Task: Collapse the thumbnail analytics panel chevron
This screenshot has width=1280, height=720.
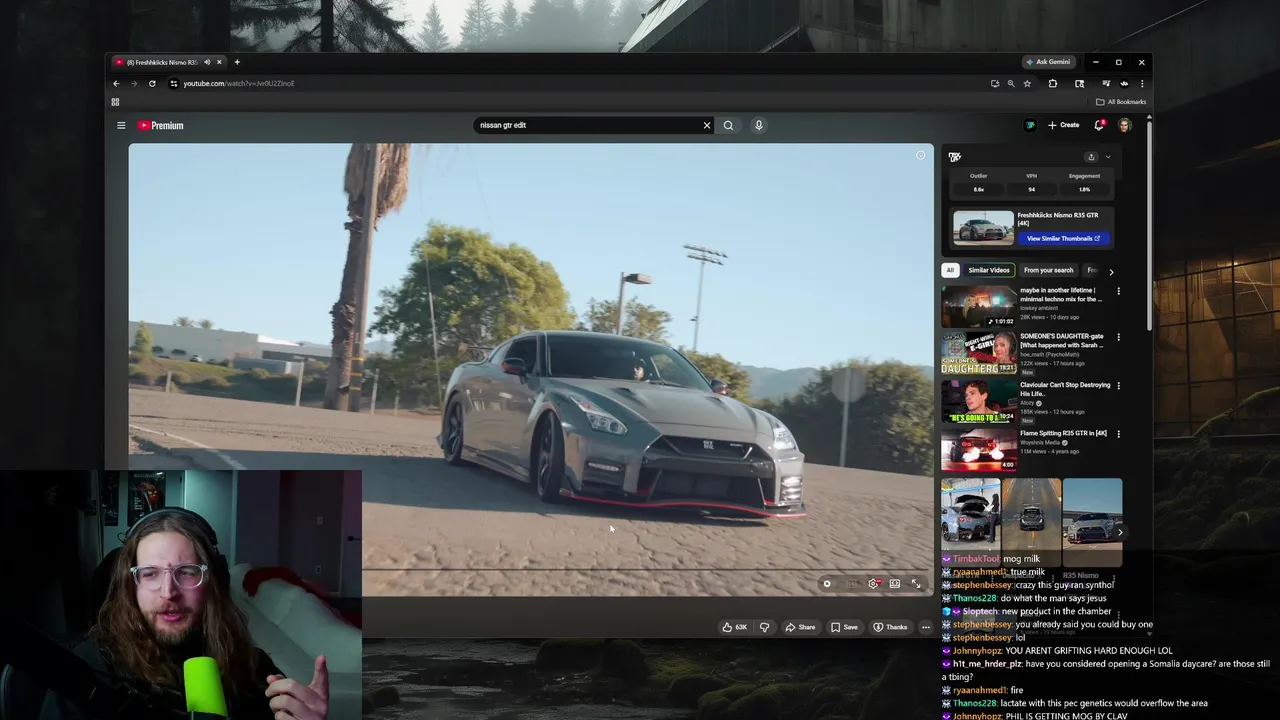Action: (1107, 157)
